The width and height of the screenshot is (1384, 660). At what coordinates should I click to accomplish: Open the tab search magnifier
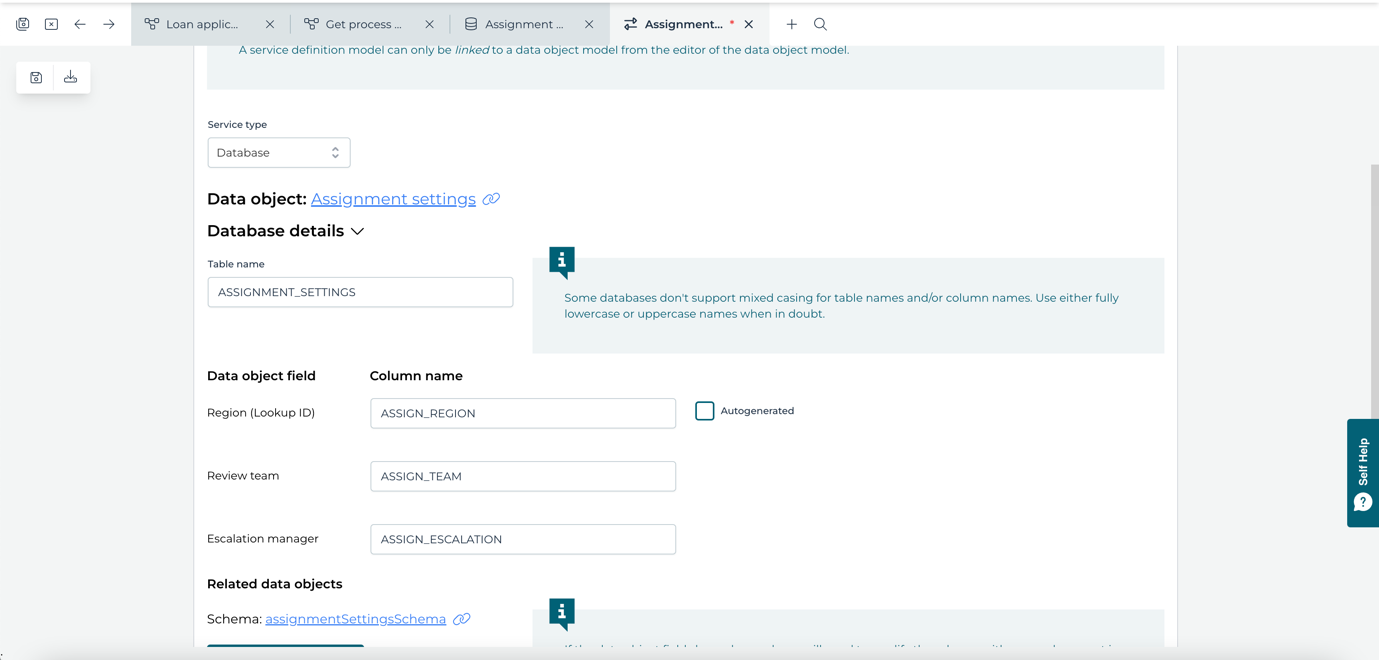tap(820, 23)
